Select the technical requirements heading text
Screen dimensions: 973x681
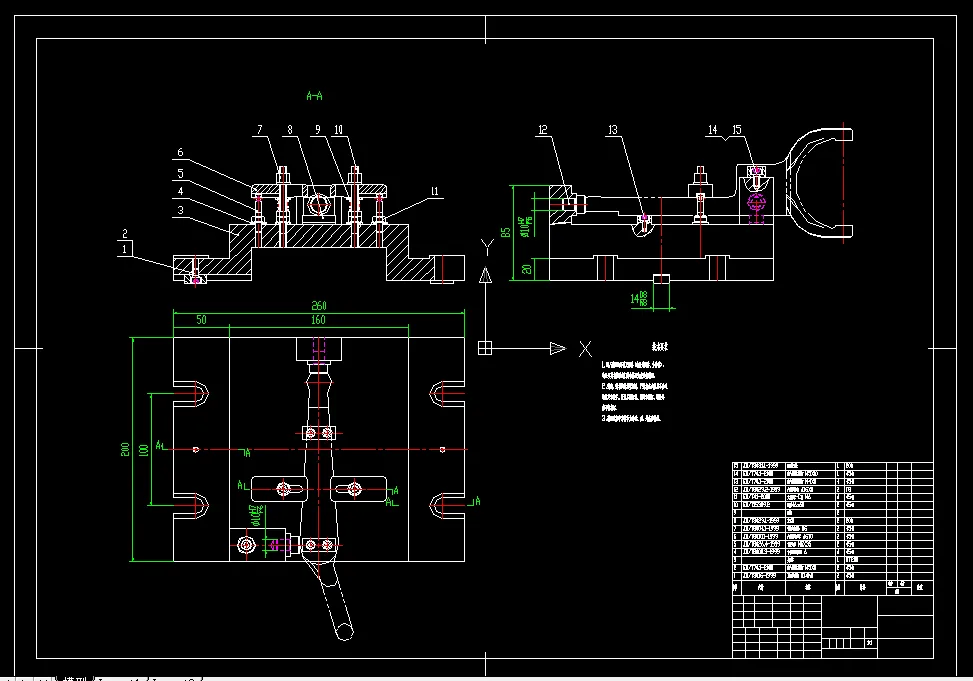coord(660,346)
